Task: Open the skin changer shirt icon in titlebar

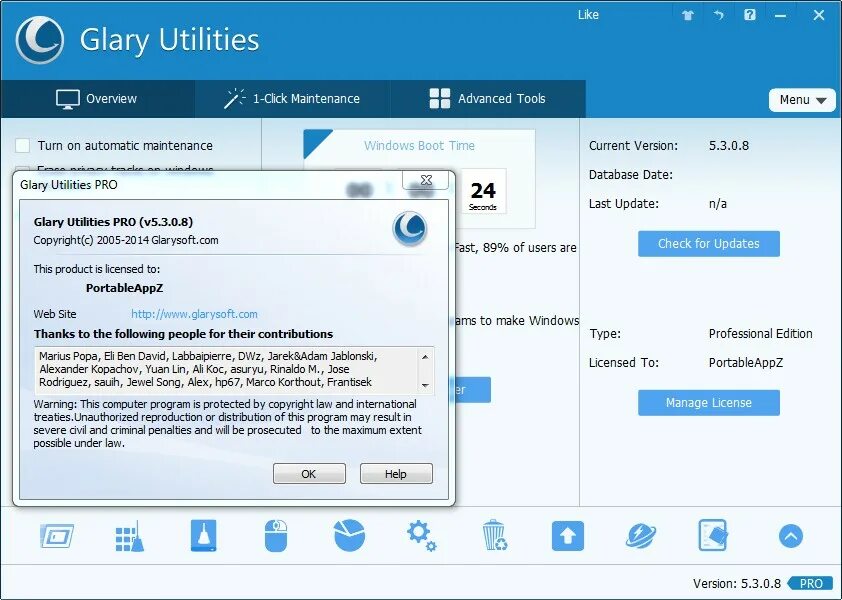Action: pos(687,15)
